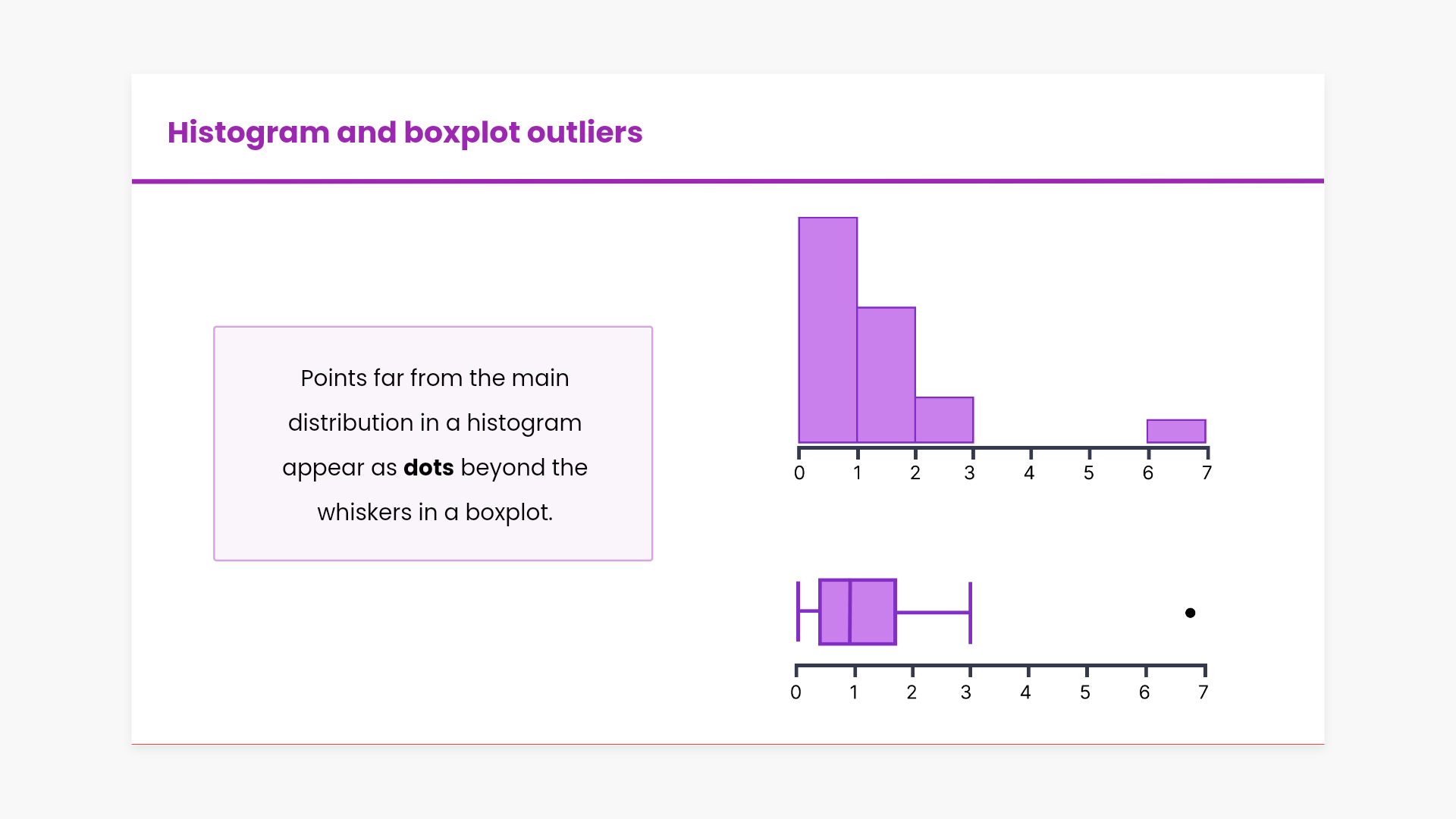Click the '6' label on the boxplot axis
The image size is (1456, 819).
[x=1144, y=692]
